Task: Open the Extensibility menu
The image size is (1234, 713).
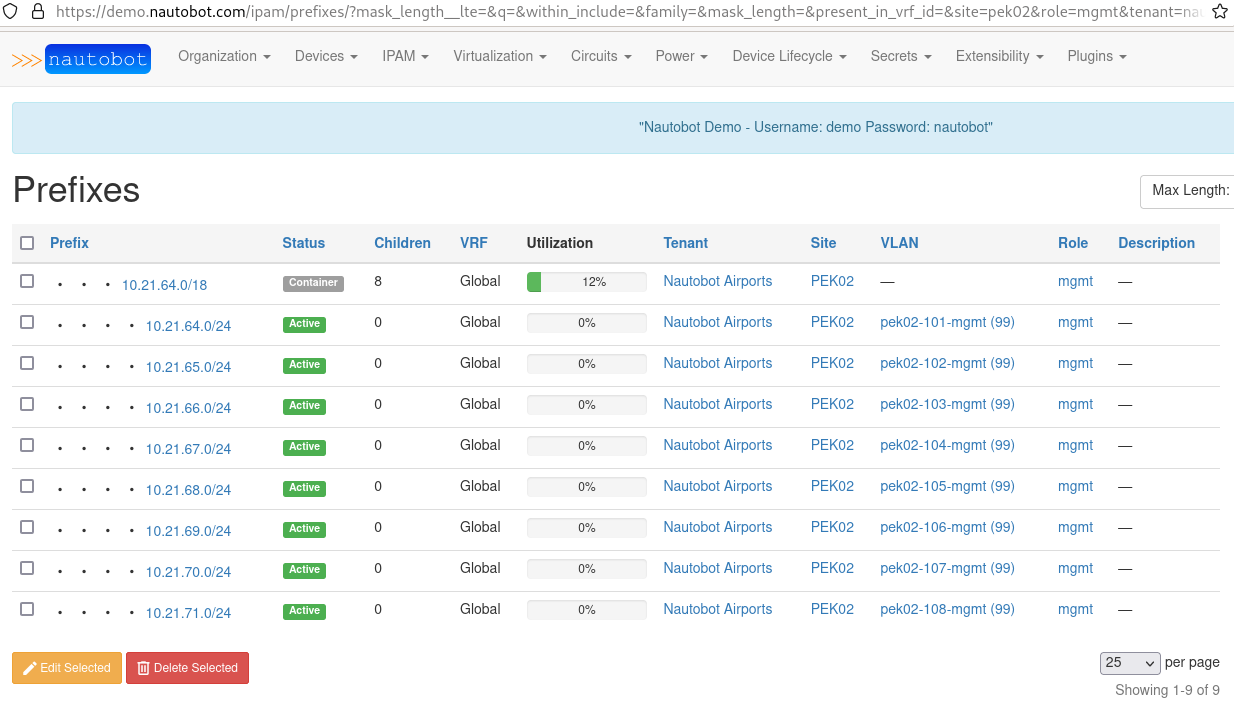Action: point(999,56)
